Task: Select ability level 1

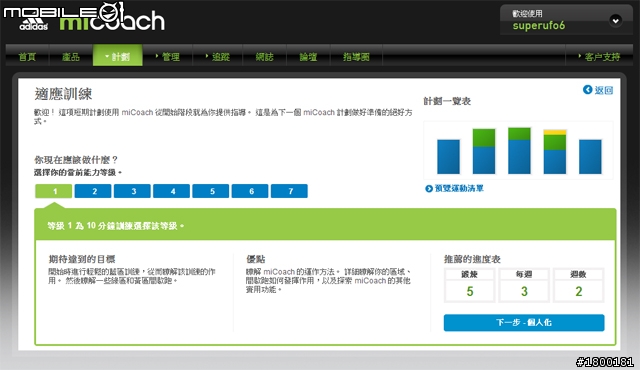Action: pos(54,191)
